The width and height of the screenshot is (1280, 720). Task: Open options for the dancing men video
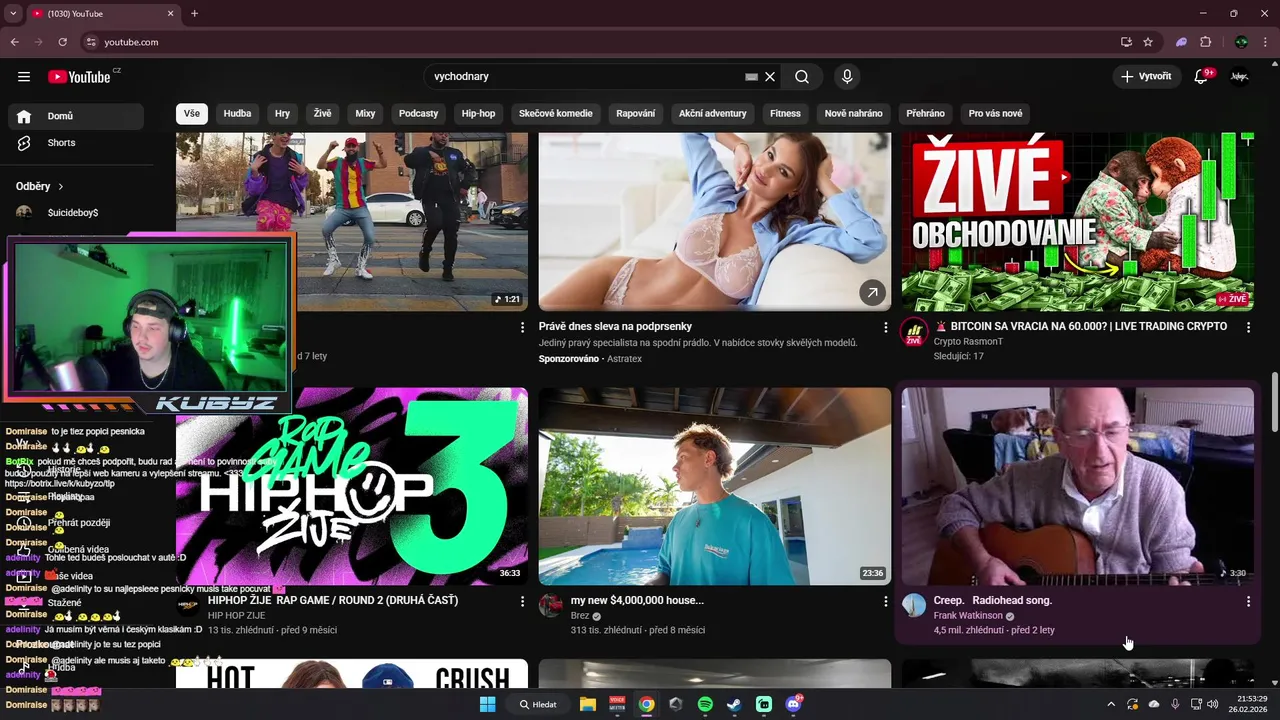522,327
